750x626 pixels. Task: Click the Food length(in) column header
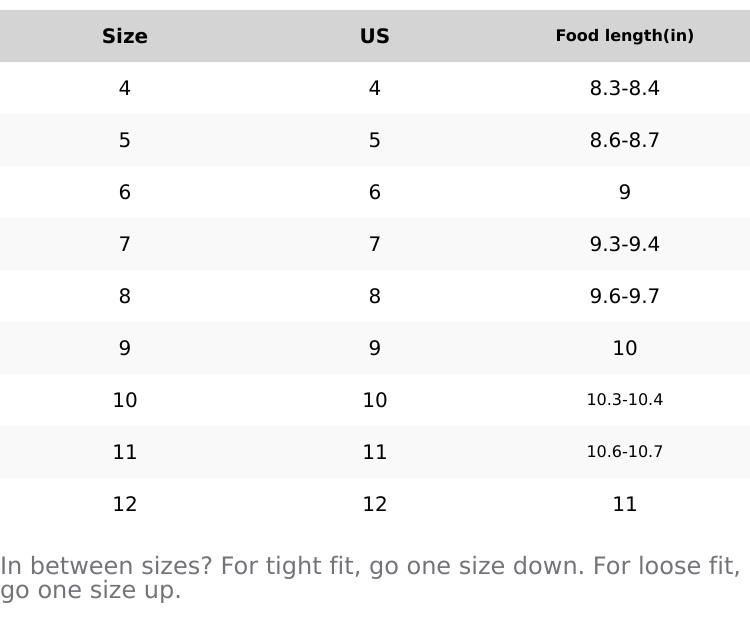click(x=624, y=36)
